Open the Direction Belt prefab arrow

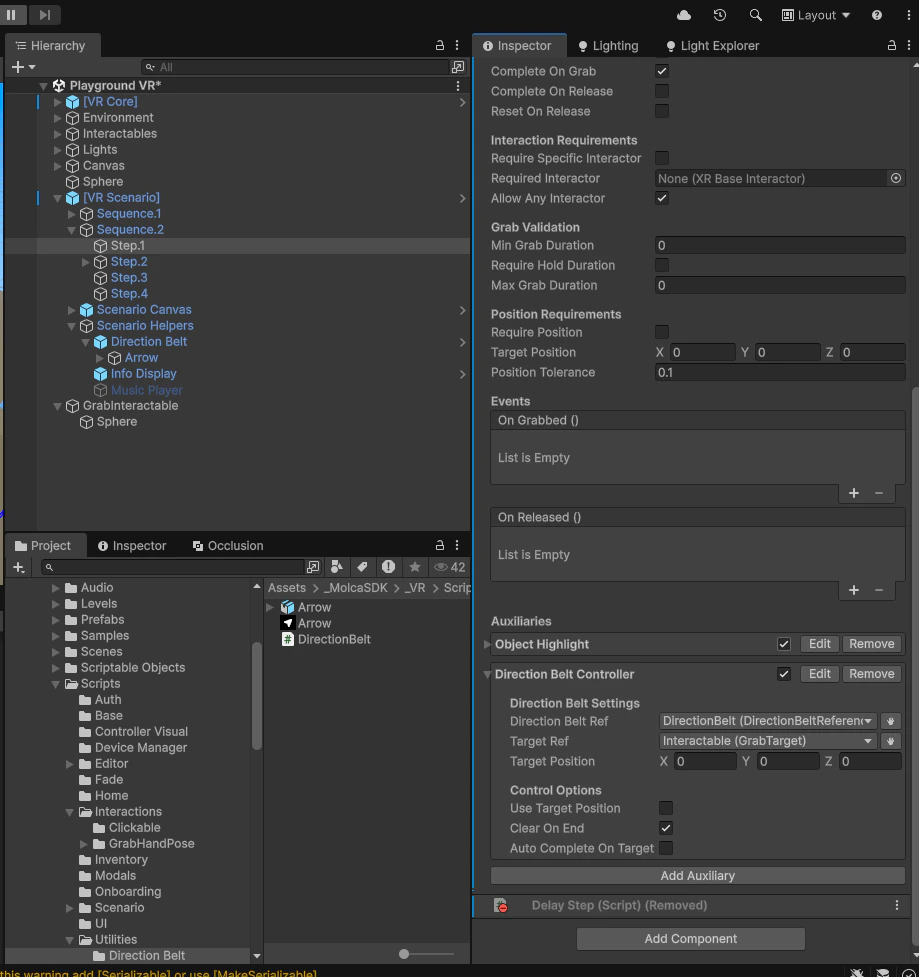(462, 342)
